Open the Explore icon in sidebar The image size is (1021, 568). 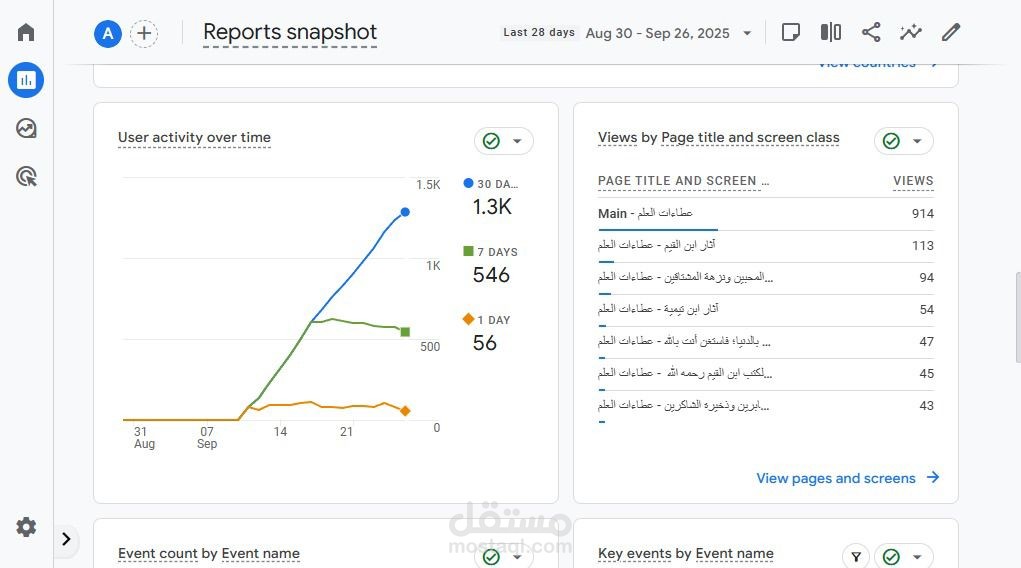(x=26, y=128)
